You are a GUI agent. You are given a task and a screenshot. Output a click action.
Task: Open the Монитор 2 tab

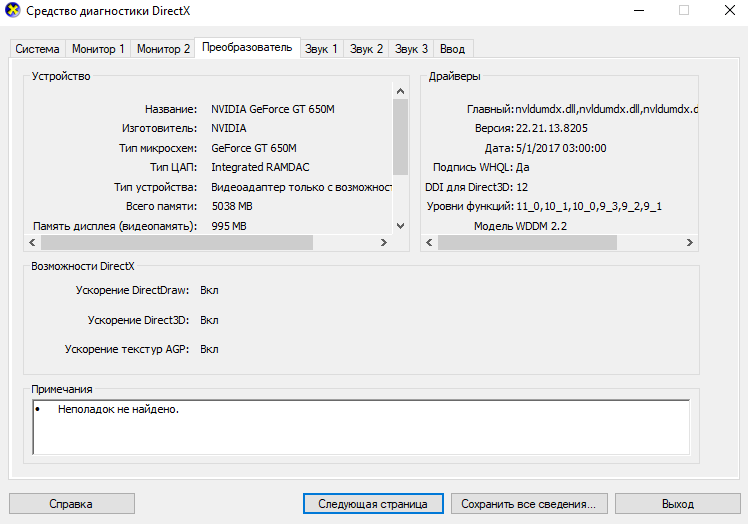tap(163, 49)
